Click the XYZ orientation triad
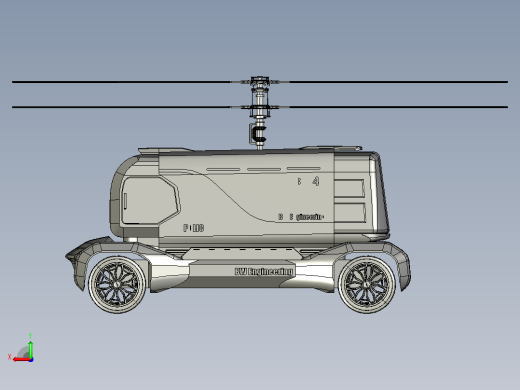 click(21, 348)
